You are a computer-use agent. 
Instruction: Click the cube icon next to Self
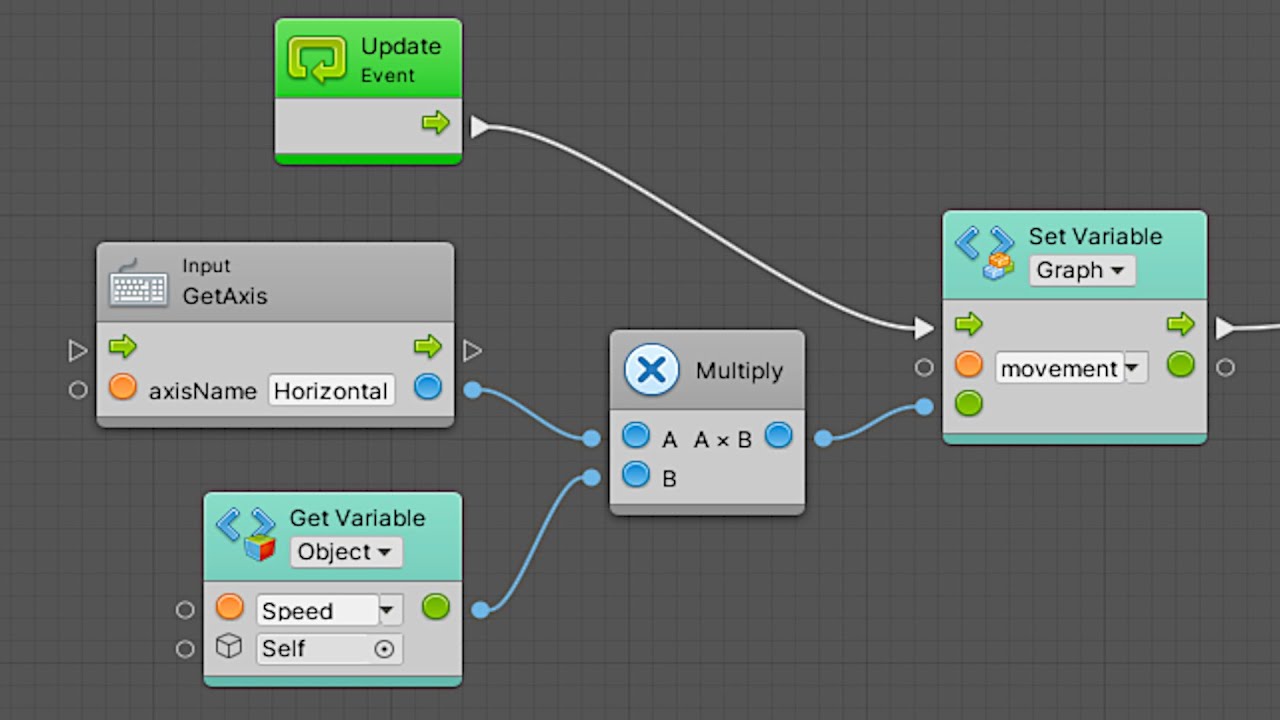[230, 647]
